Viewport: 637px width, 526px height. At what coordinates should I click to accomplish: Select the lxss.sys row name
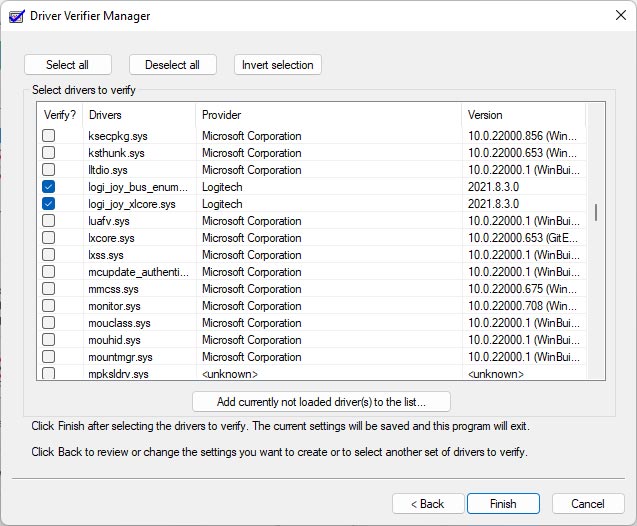(x=106, y=255)
